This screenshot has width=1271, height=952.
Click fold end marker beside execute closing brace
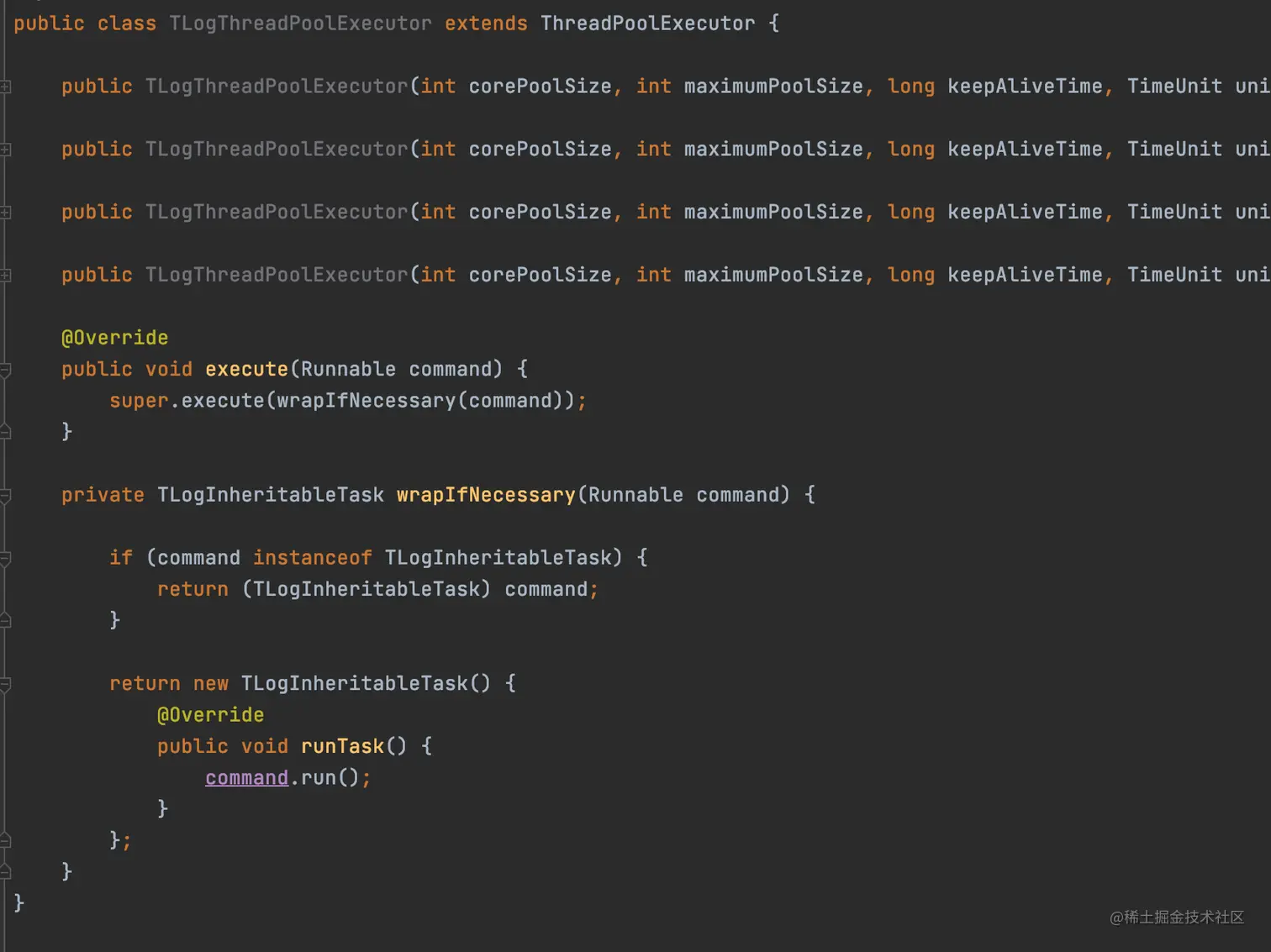coord(5,432)
